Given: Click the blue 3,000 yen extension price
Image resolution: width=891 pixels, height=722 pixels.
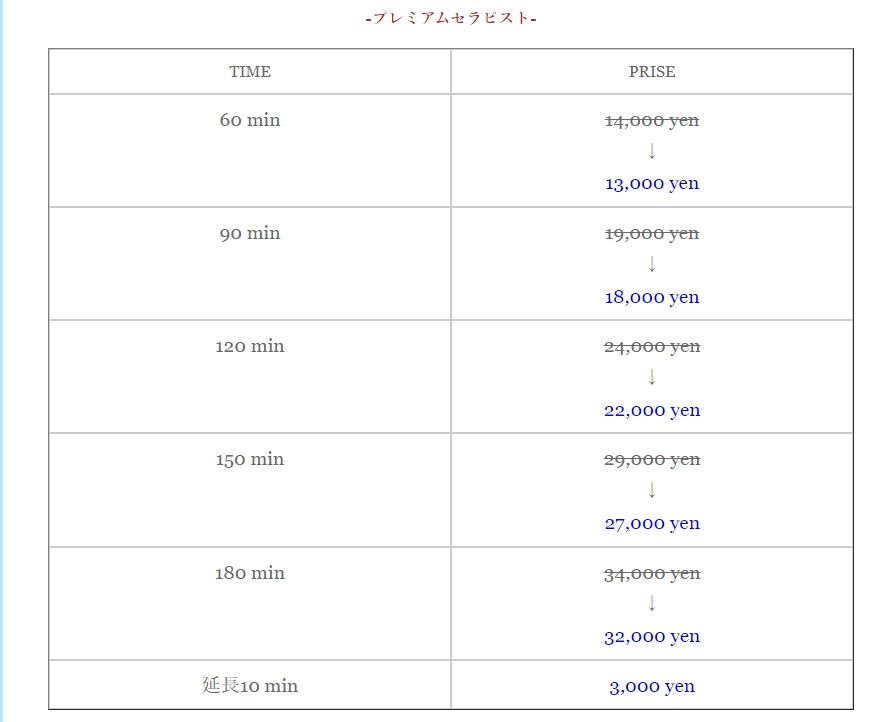Looking at the screenshot, I should tap(652, 686).
